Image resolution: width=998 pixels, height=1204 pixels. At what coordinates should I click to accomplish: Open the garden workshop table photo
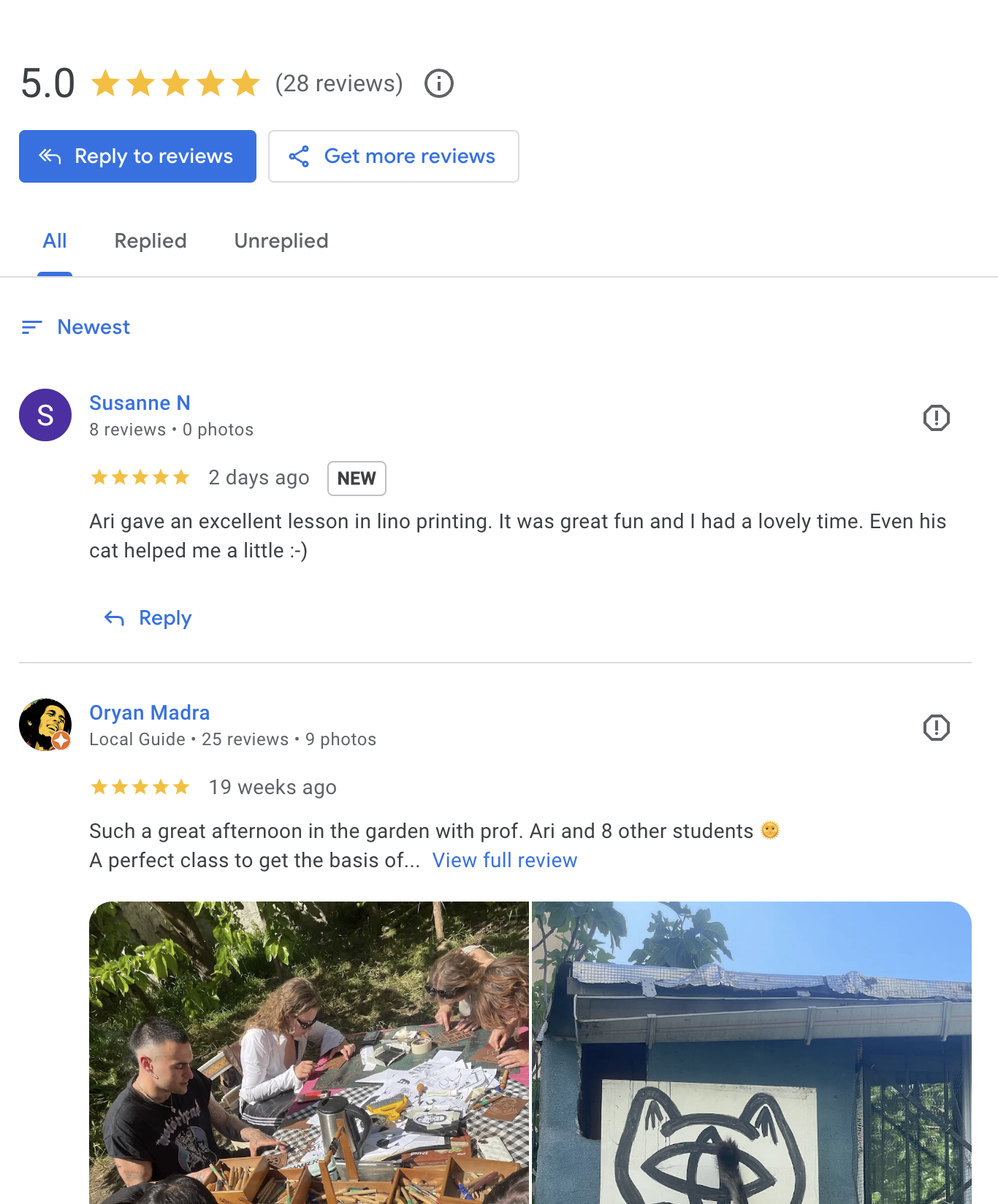(x=309, y=1052)
